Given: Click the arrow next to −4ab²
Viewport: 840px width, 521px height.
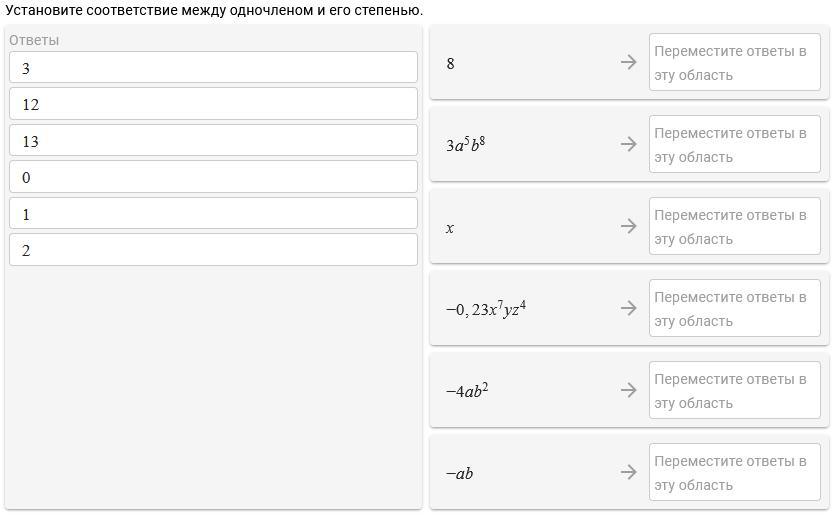Looking at the screenshot, I should 628,391.
